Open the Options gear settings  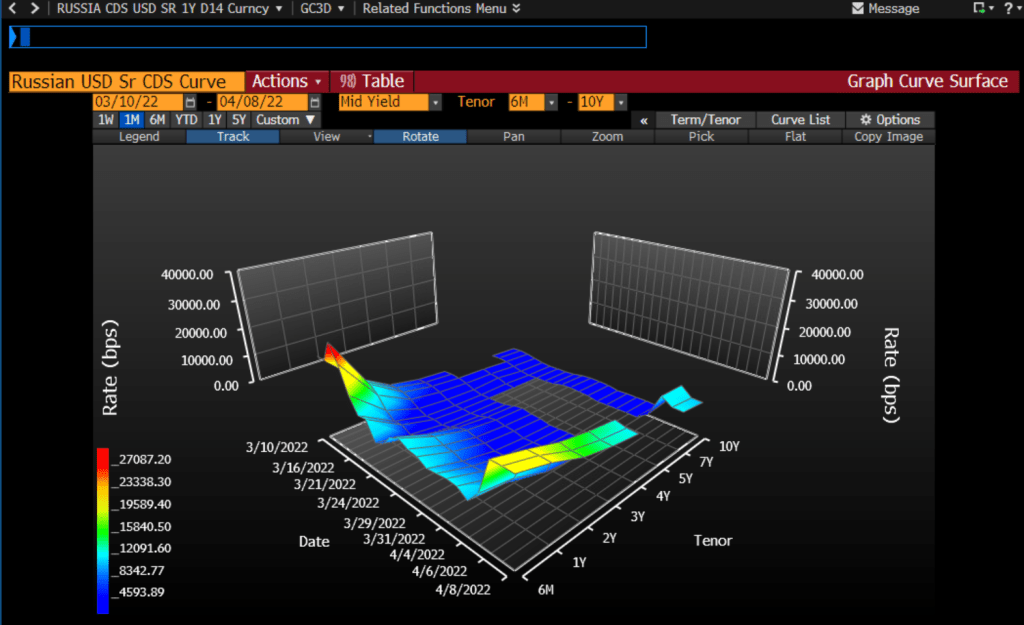[889, 120]
